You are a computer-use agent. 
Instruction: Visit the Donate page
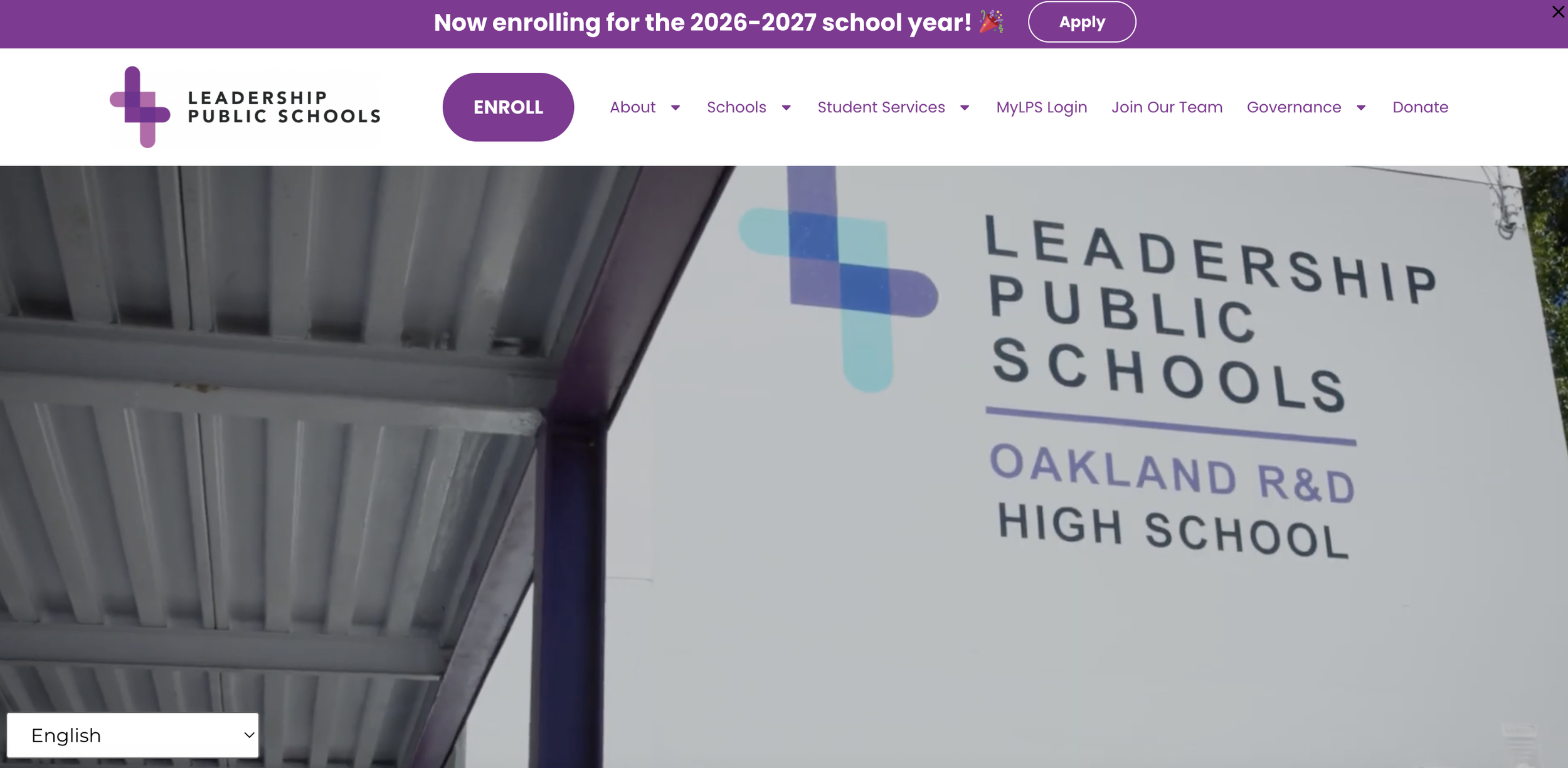pyautogui.click(x=1420, y=107)
